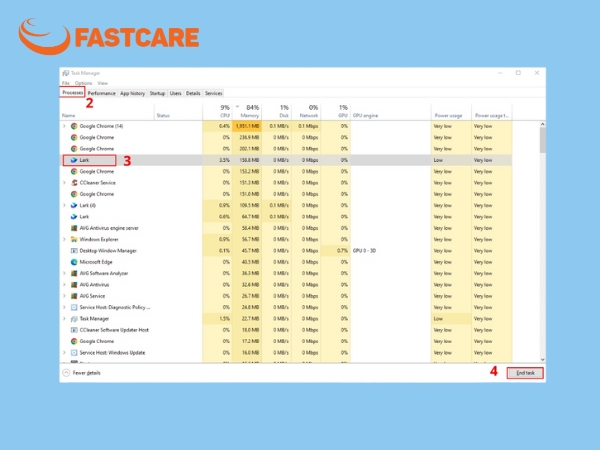Click the Microsoft Edge icon
Image resolution: width=600 pixels, height=450 pixels.
point(74,262)
